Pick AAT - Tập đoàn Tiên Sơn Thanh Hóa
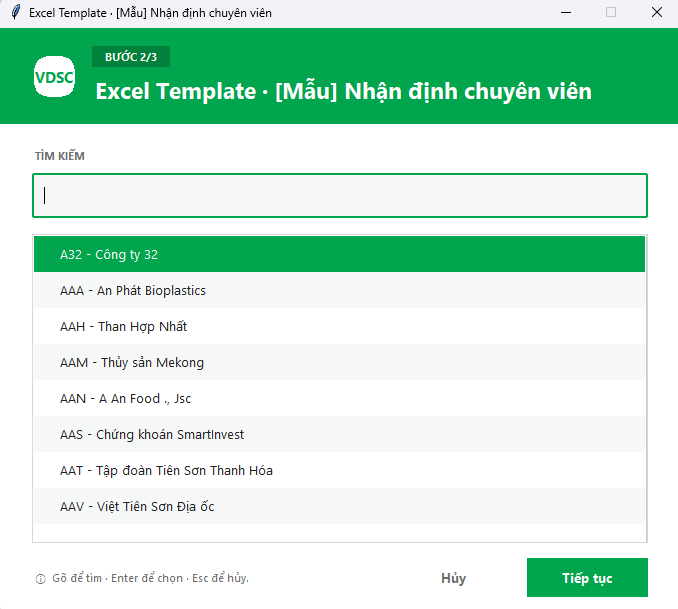Image resolution: width=678 pixels, height=609 pixels. 339,470
